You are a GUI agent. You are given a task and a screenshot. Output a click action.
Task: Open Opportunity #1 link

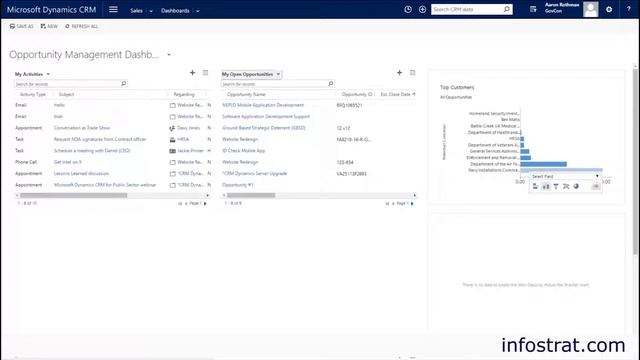238,185
